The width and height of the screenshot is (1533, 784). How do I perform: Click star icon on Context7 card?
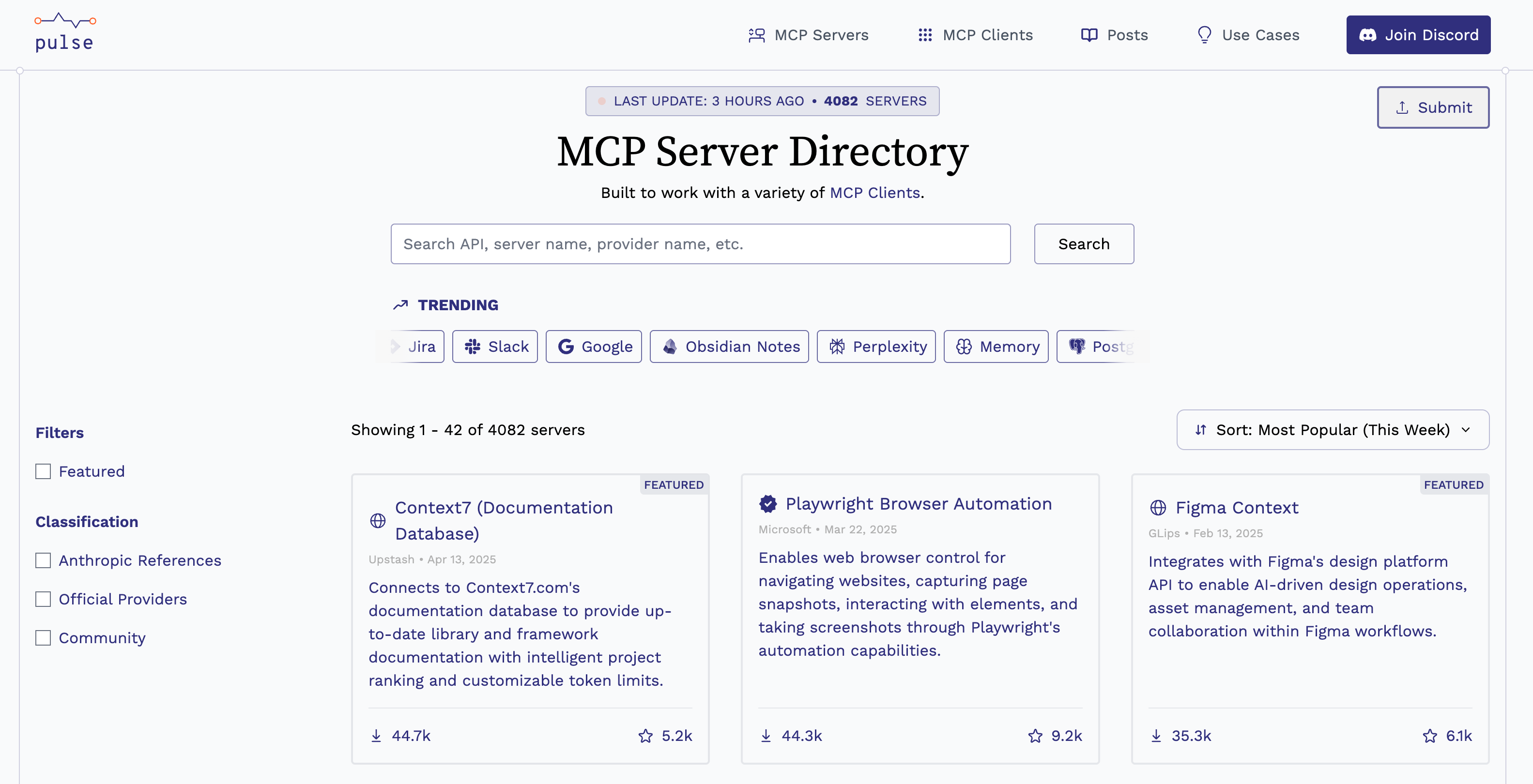(x=646, y=736)
